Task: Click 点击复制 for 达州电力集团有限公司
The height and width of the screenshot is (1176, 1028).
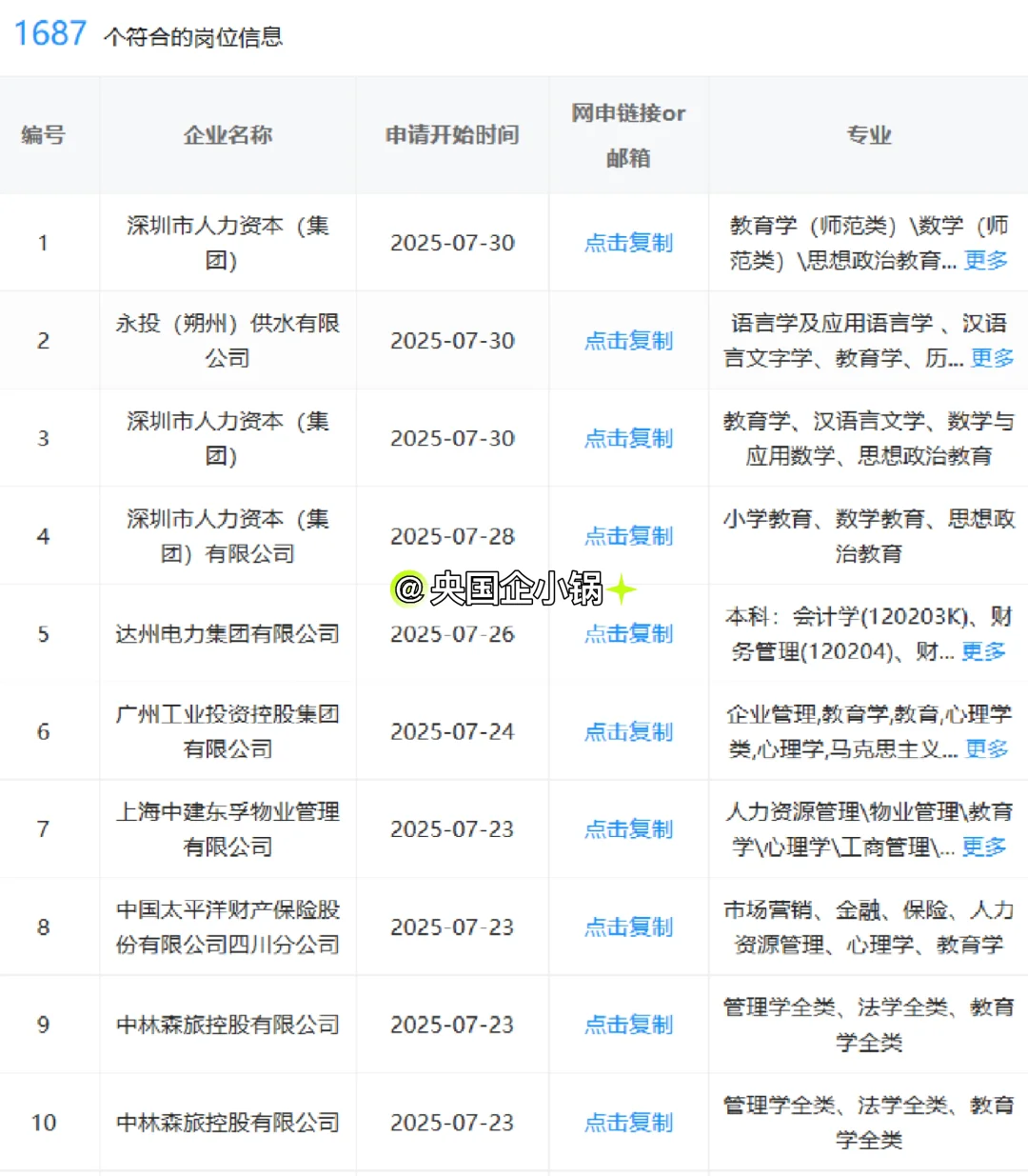Action: pyautogui.click(x=628, y=634)
